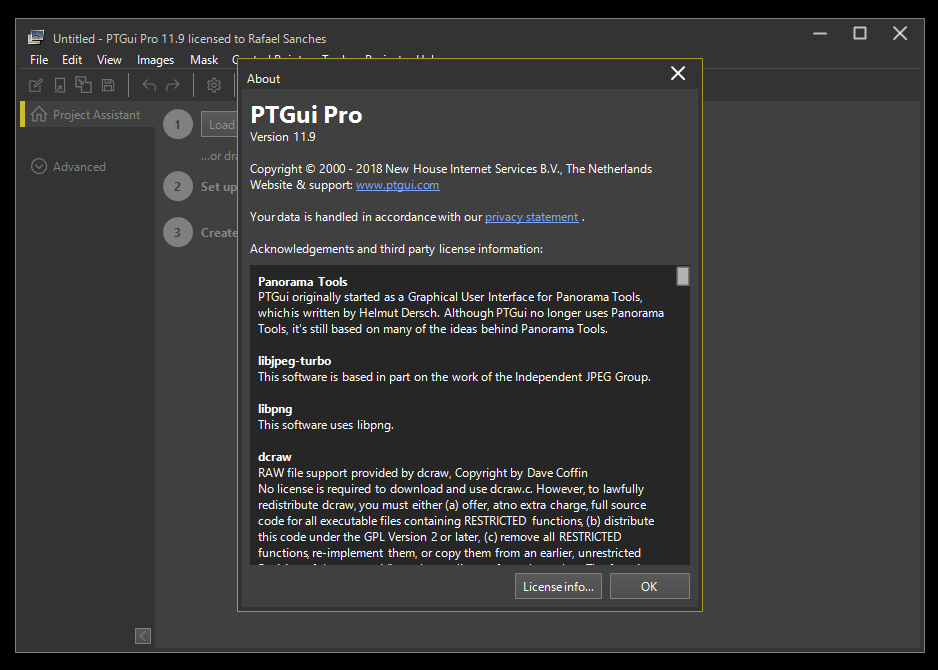938x670 pixels.
Task: Click the Set up panorama step label
Action: pos(219,186)
